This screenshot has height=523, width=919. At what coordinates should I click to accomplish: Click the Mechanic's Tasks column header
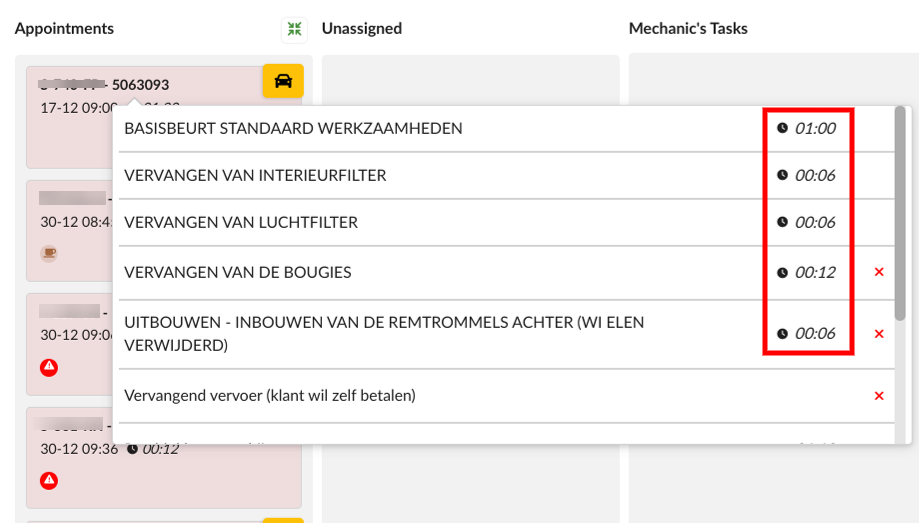(x=688, y=29)
